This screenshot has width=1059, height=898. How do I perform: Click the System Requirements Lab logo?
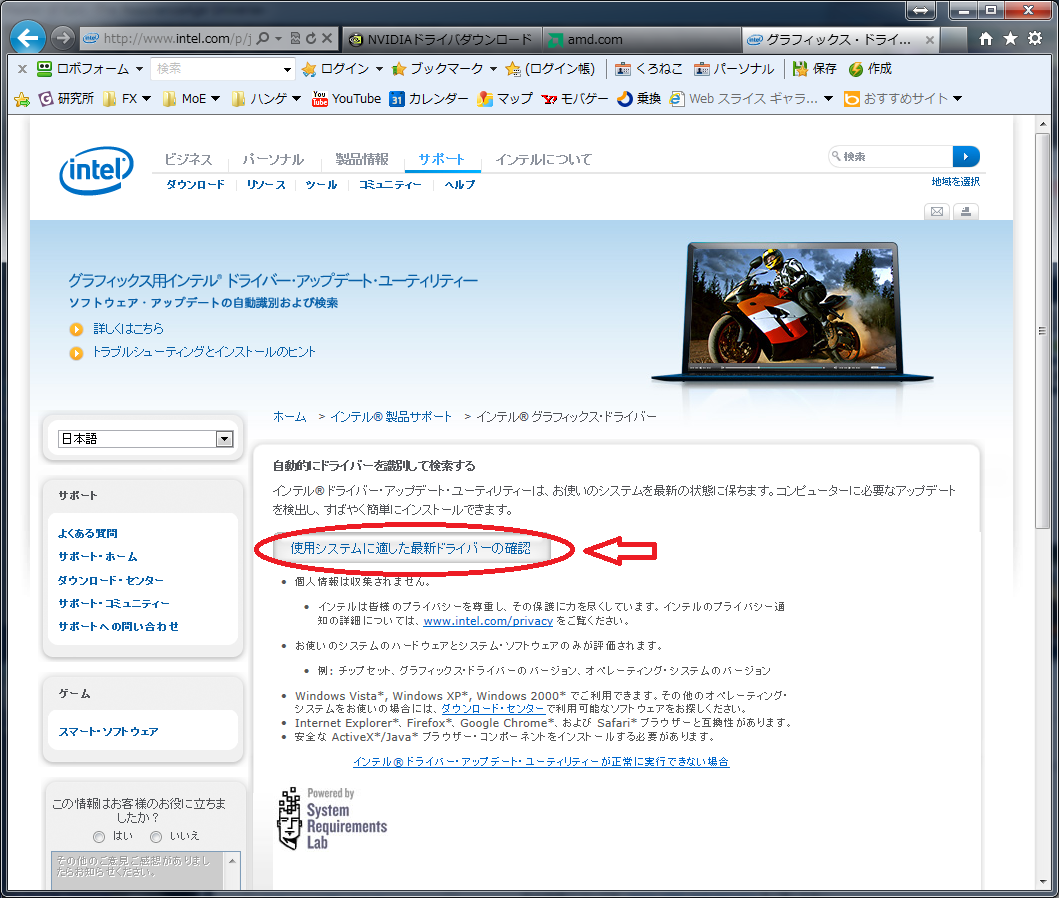[332, 819]
